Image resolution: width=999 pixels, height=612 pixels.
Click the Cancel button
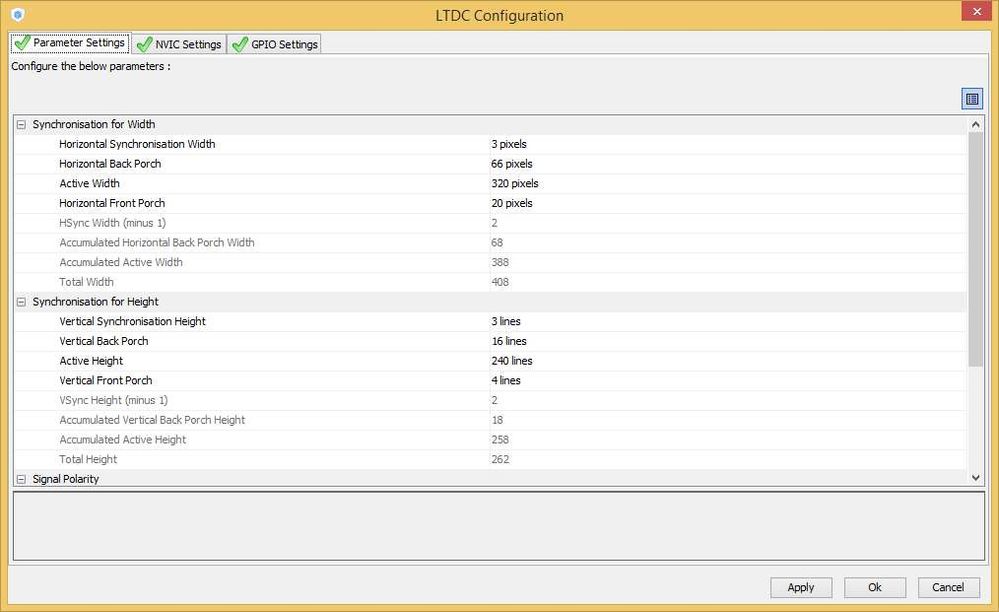(948, 587)
